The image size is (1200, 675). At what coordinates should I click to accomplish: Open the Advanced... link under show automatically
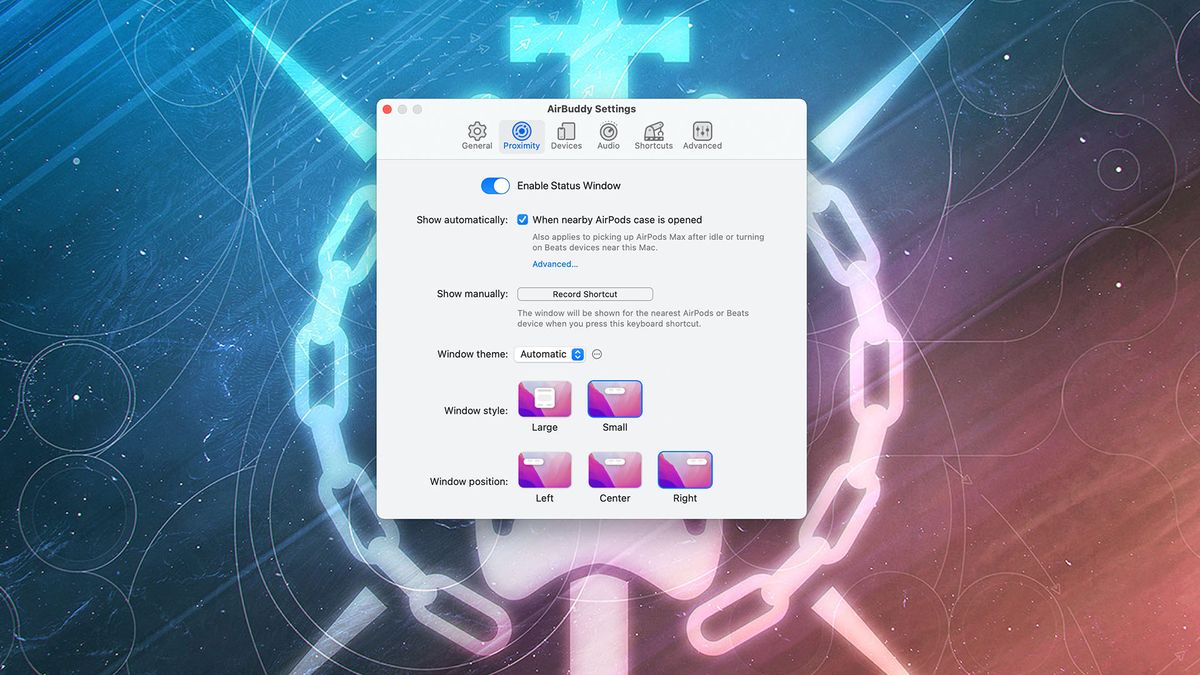tap(554, 263)
